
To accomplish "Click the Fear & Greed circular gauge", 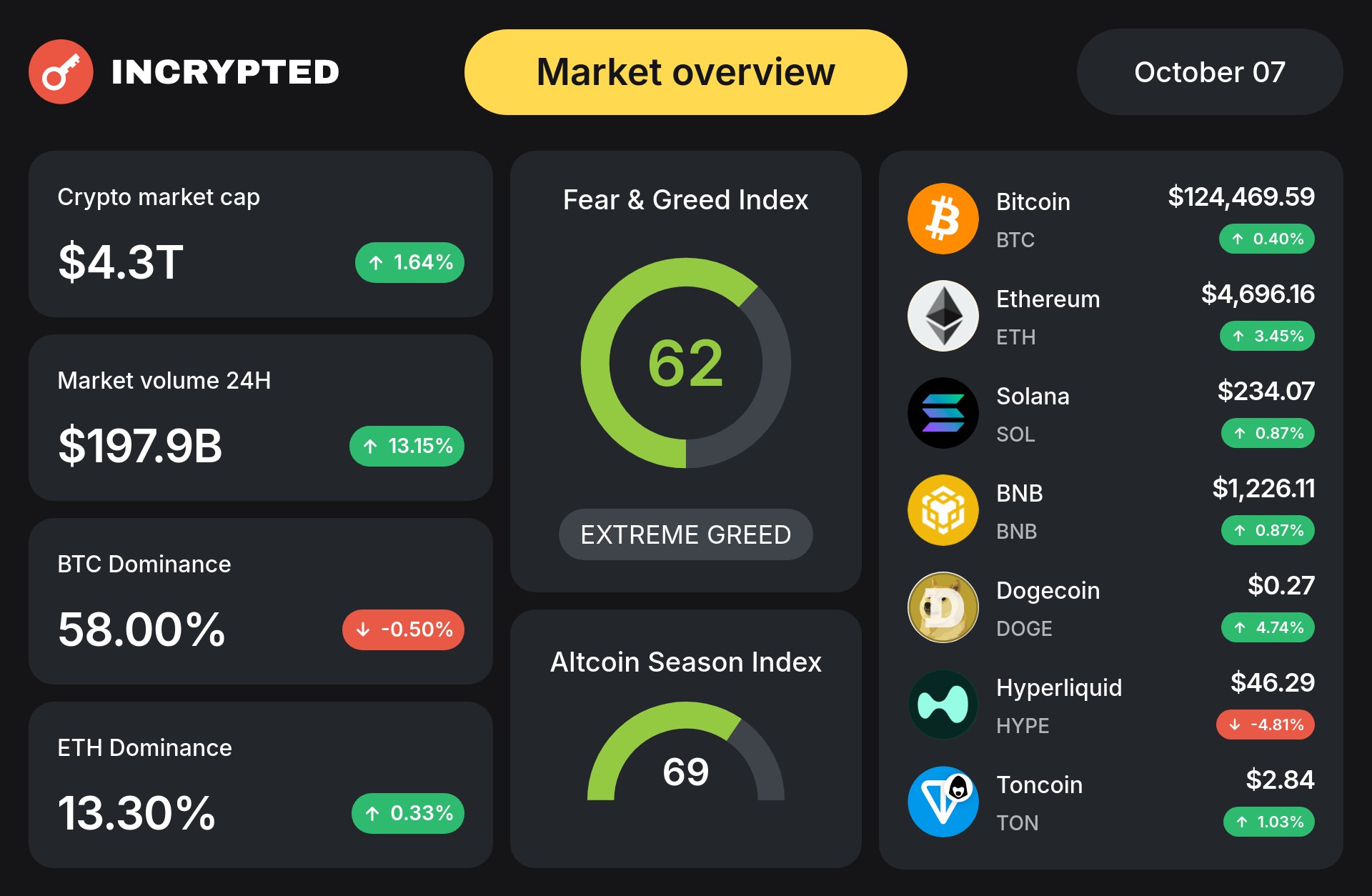I will pos(685,363).
